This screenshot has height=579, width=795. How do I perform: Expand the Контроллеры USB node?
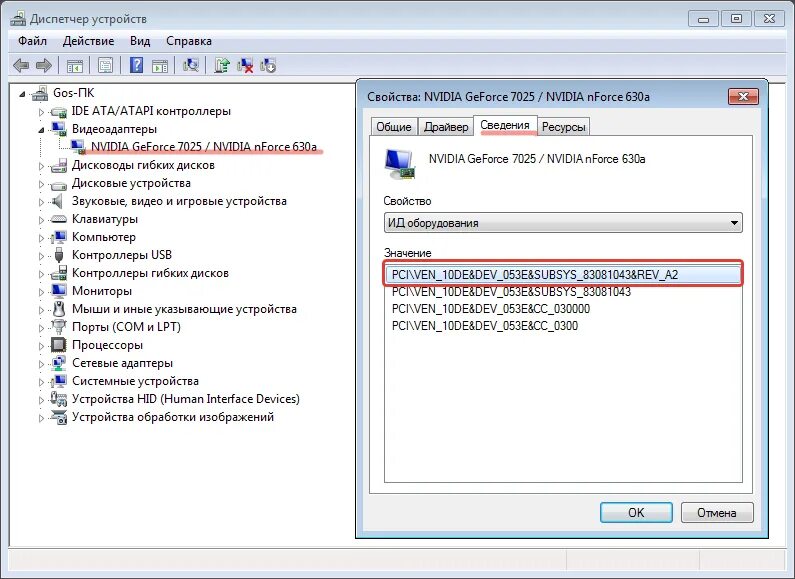pyautogui.click(x=41, y=256)
